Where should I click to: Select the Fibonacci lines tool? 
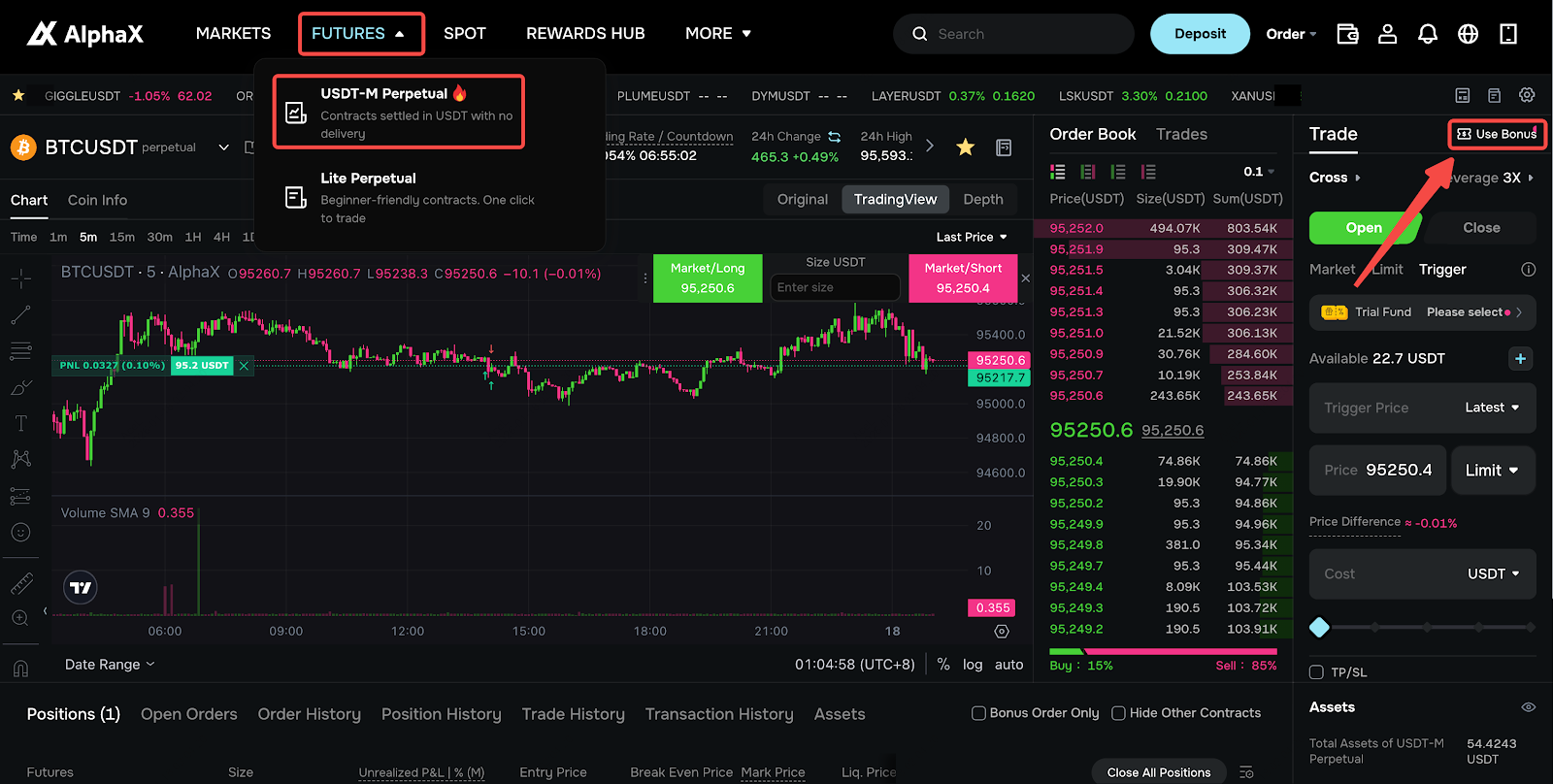click(x=20, y=350)
